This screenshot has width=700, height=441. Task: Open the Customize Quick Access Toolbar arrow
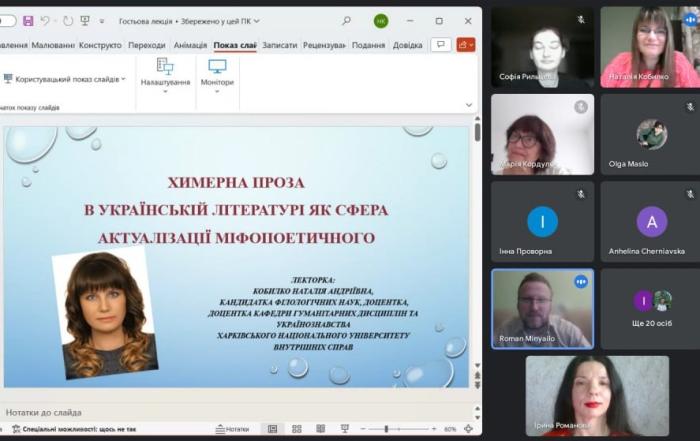click(x=102, y=21)
